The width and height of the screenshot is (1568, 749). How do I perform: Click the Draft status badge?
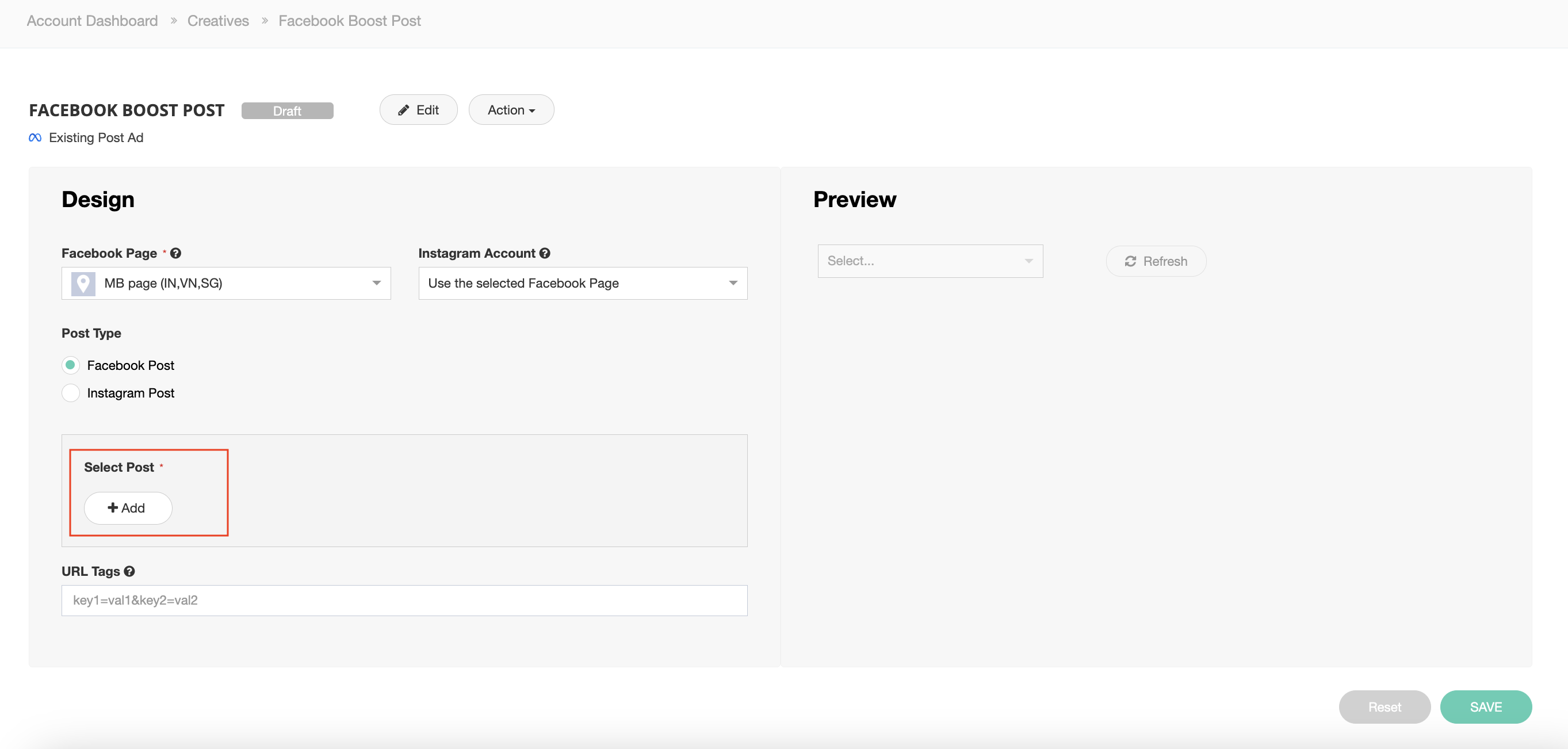(x=287, y=111)
